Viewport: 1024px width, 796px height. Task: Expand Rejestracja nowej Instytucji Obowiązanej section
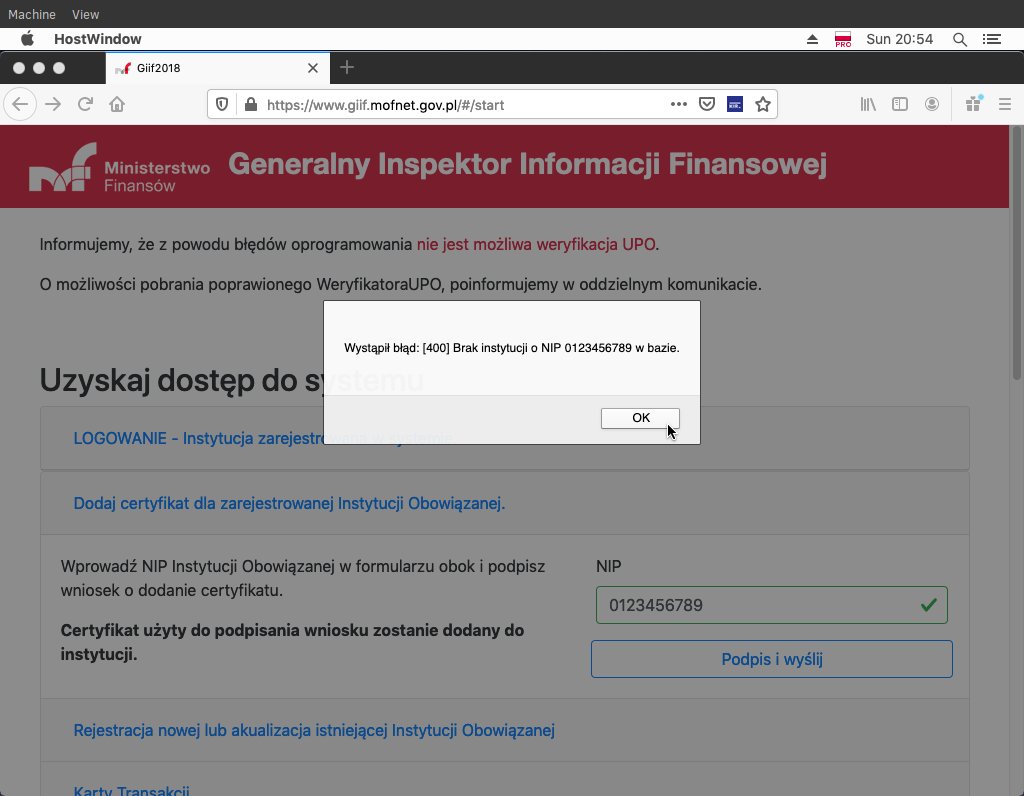(x=314, y=730)
